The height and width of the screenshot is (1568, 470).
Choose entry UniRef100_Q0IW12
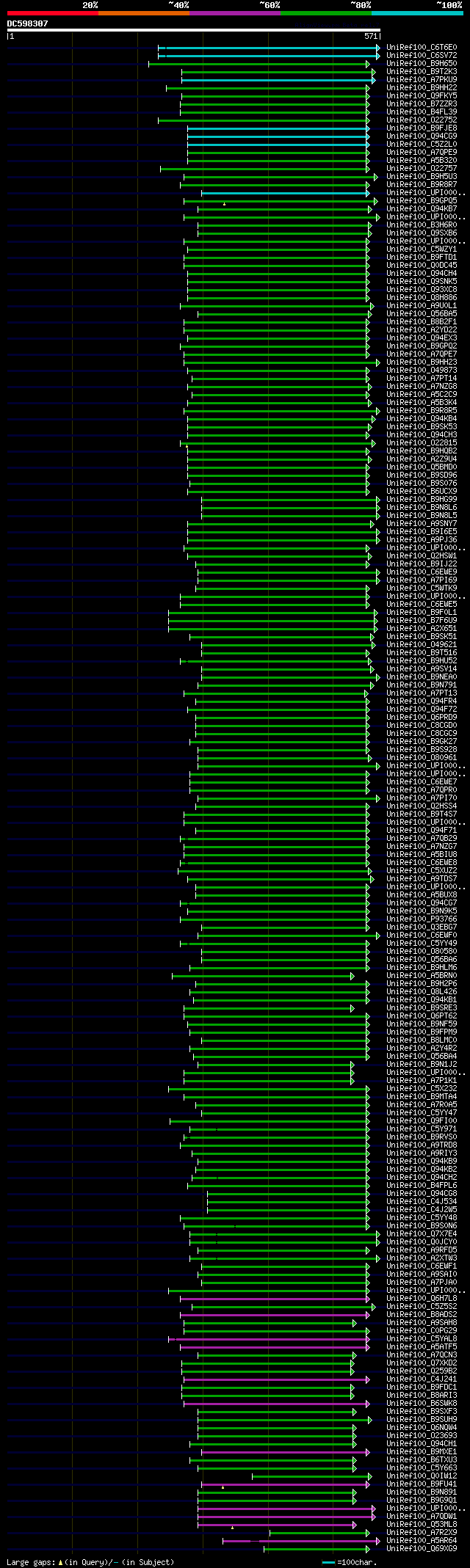coord(422,1476)
